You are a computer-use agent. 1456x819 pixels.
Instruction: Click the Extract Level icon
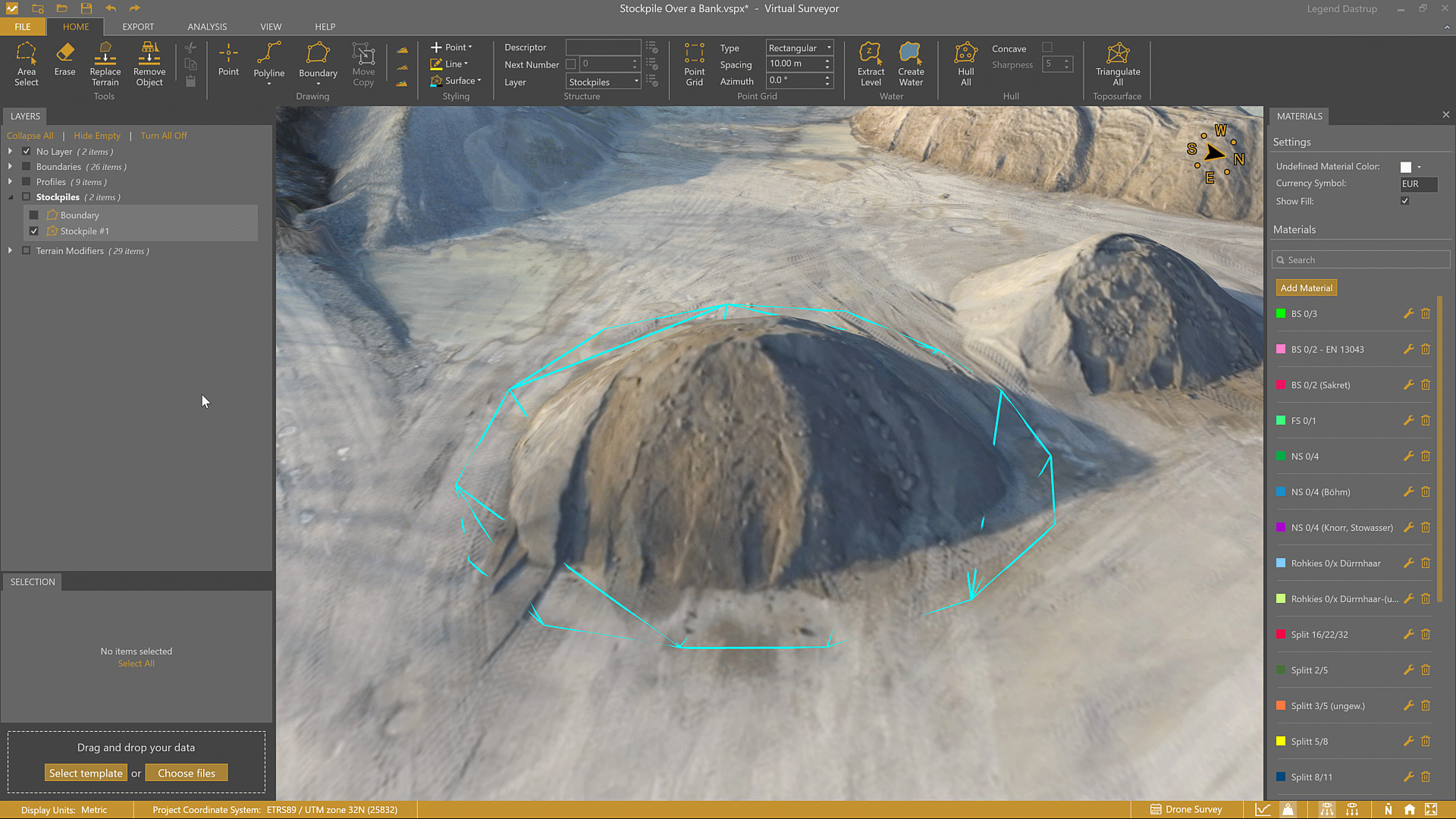[871, 64]
